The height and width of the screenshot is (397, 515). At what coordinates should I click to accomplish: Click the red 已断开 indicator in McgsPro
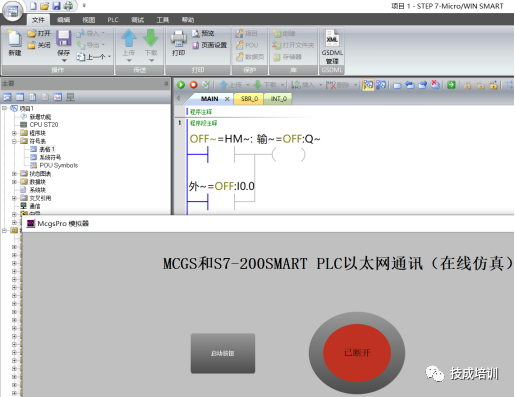tap(357, 353)
